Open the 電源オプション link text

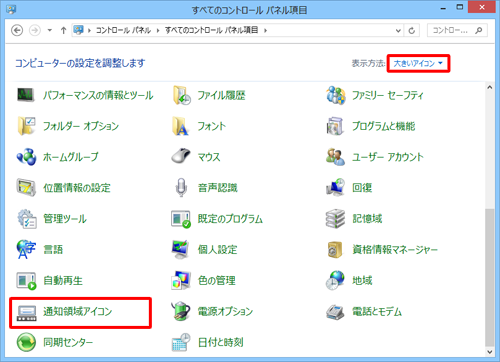click(225, 311)
